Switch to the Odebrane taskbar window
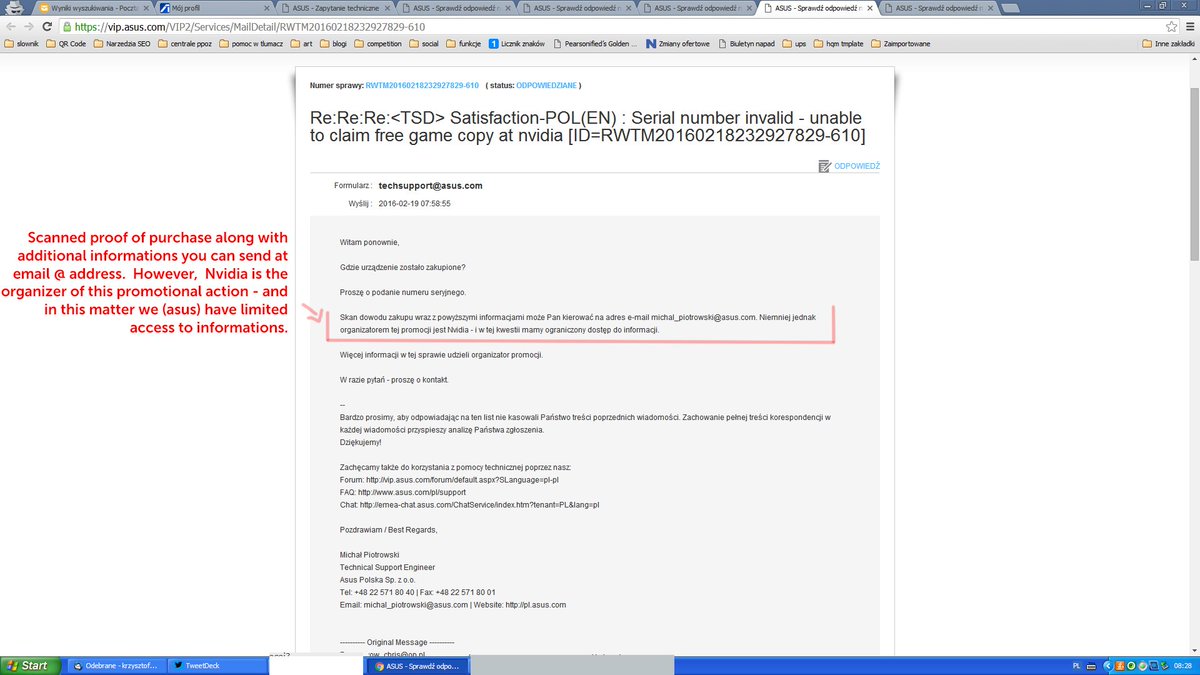This screenshot has height=675, width=1200. pos(115,665)
